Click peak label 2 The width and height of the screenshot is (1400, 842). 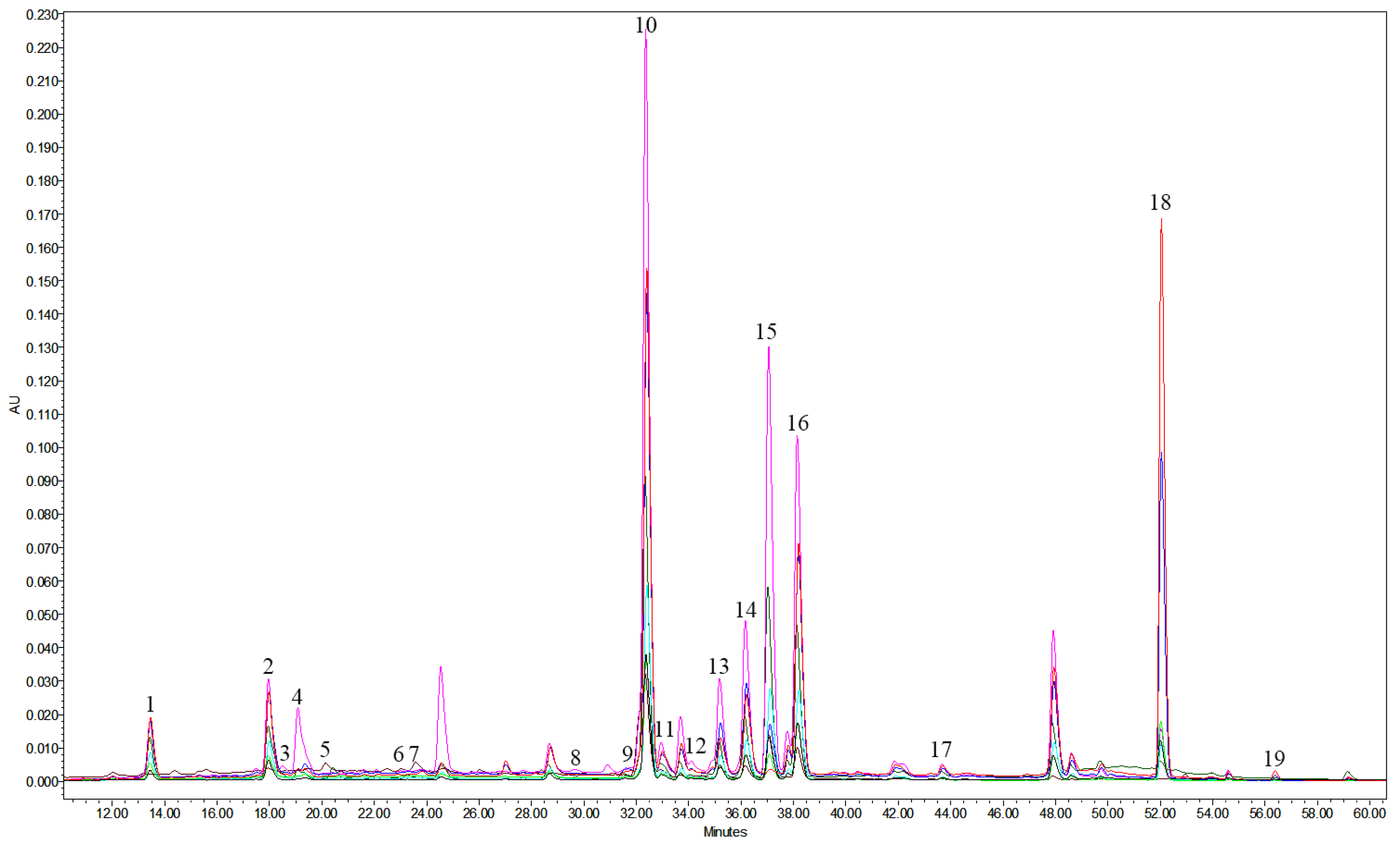tap(268, 666)
